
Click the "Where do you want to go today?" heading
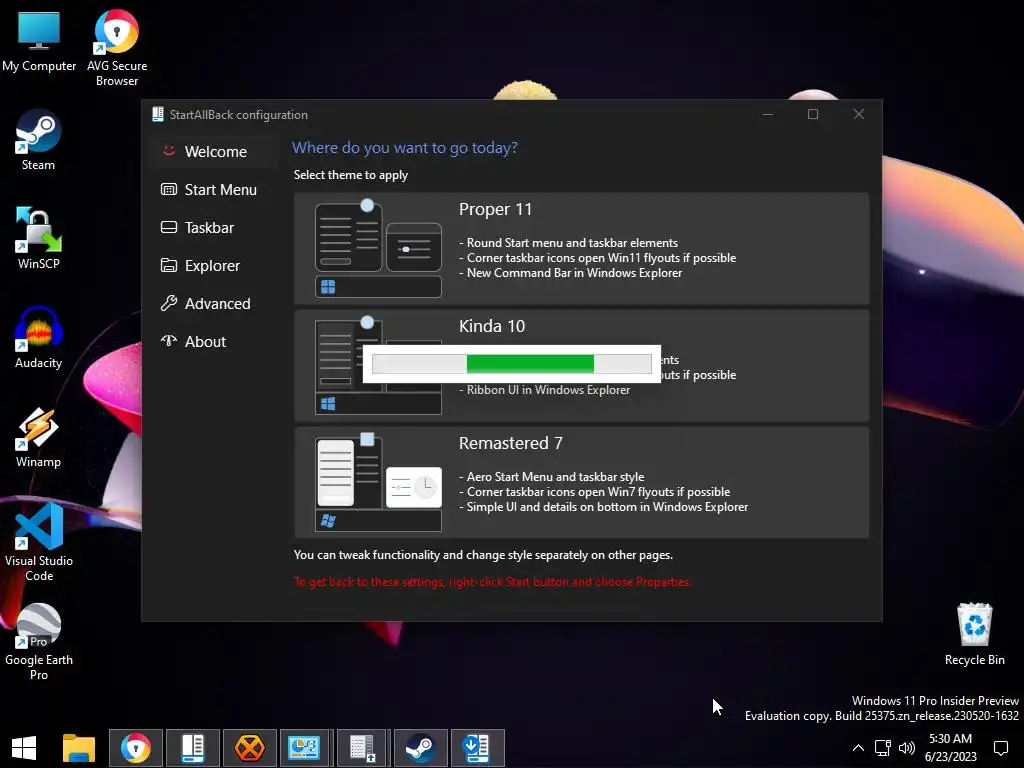pos(405,148)
